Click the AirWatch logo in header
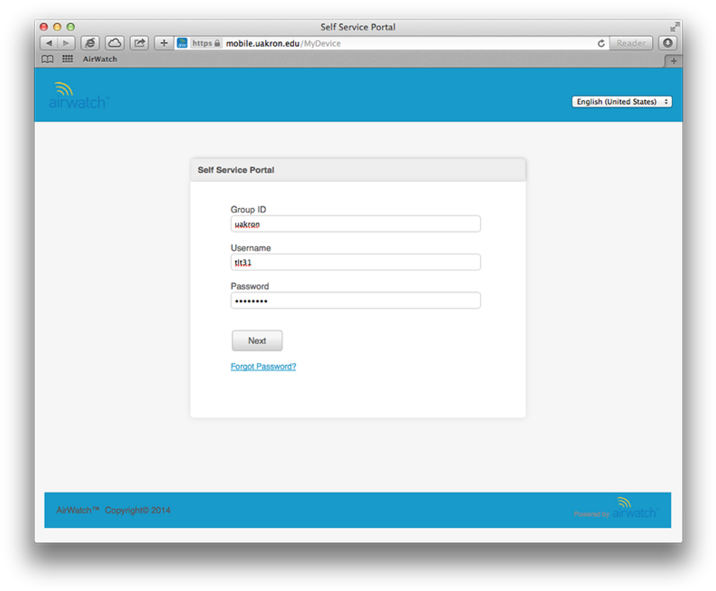This screenshot has height=591, width=716. tap(78, 96)
